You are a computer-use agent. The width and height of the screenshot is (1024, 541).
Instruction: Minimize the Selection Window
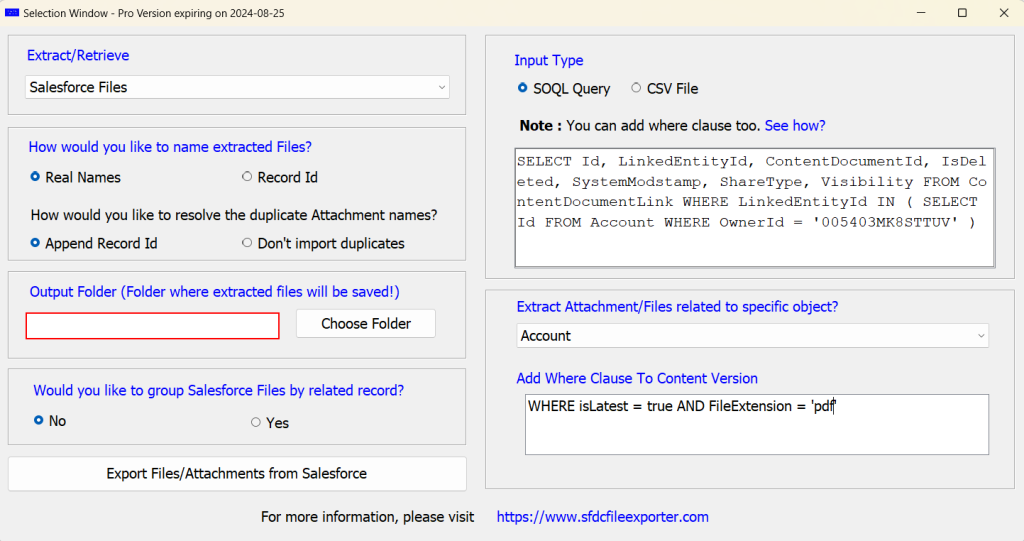[x=921, y=13]
